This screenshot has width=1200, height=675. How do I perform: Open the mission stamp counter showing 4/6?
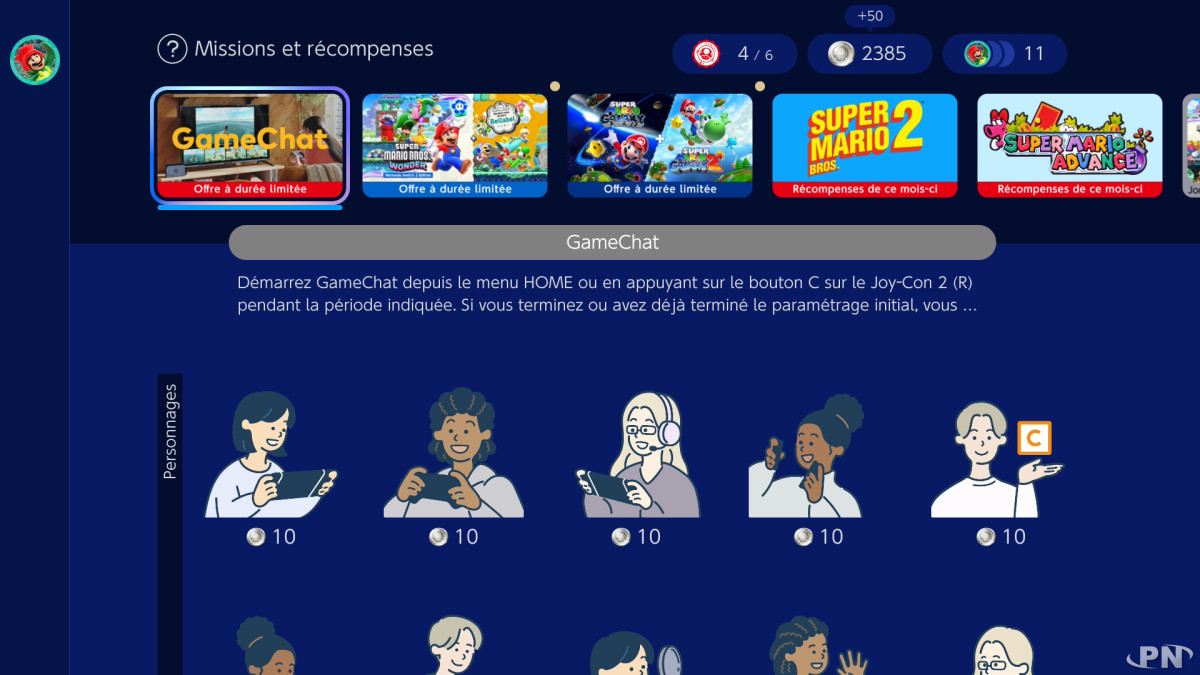tap(735, 54)
